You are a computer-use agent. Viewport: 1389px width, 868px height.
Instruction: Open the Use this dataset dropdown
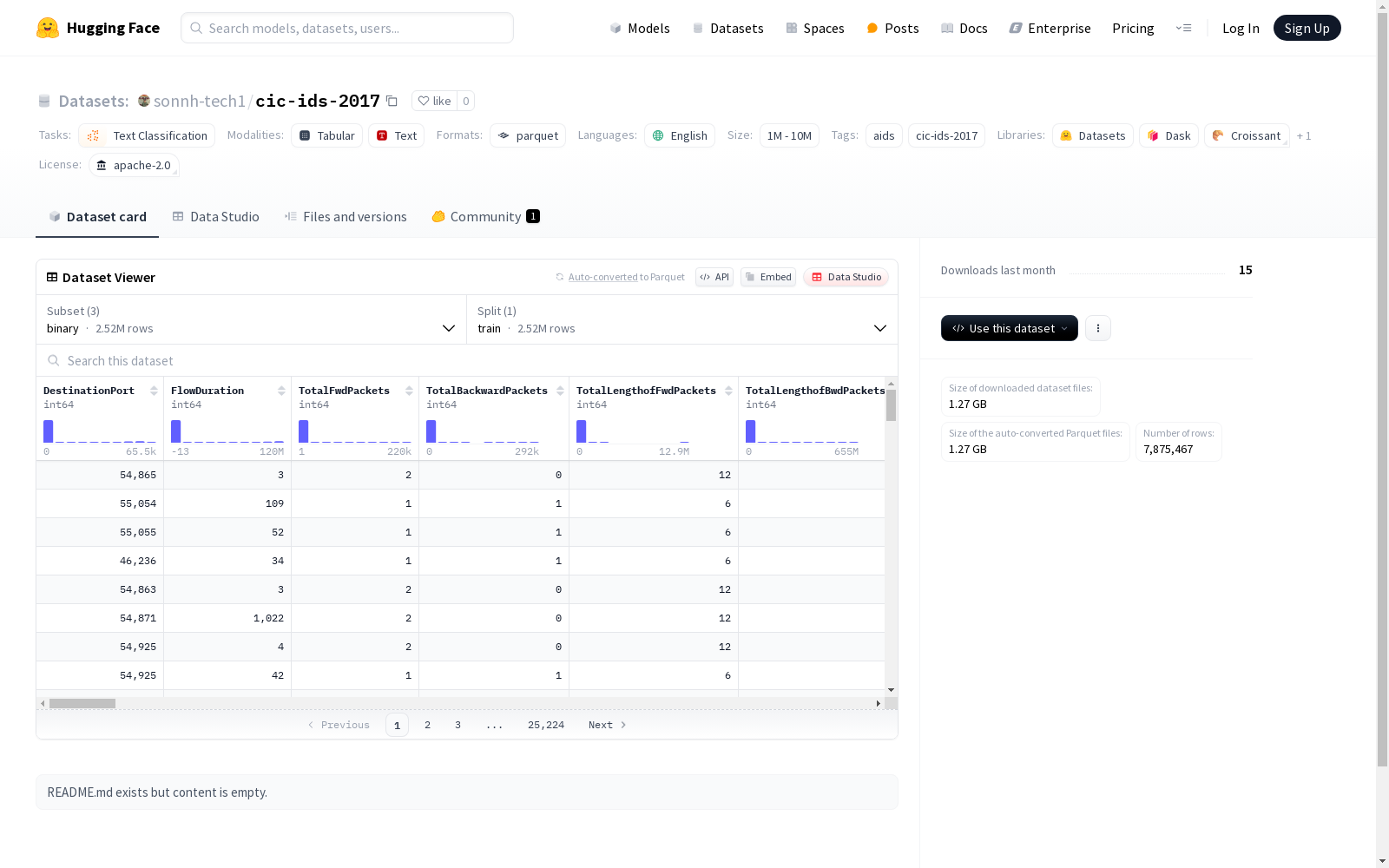(1010, 328)
